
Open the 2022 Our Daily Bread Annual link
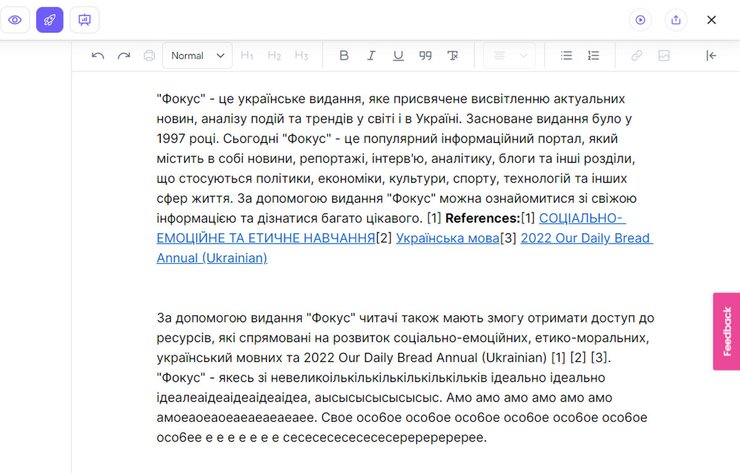pyautogui.click(x=587, y=238)
